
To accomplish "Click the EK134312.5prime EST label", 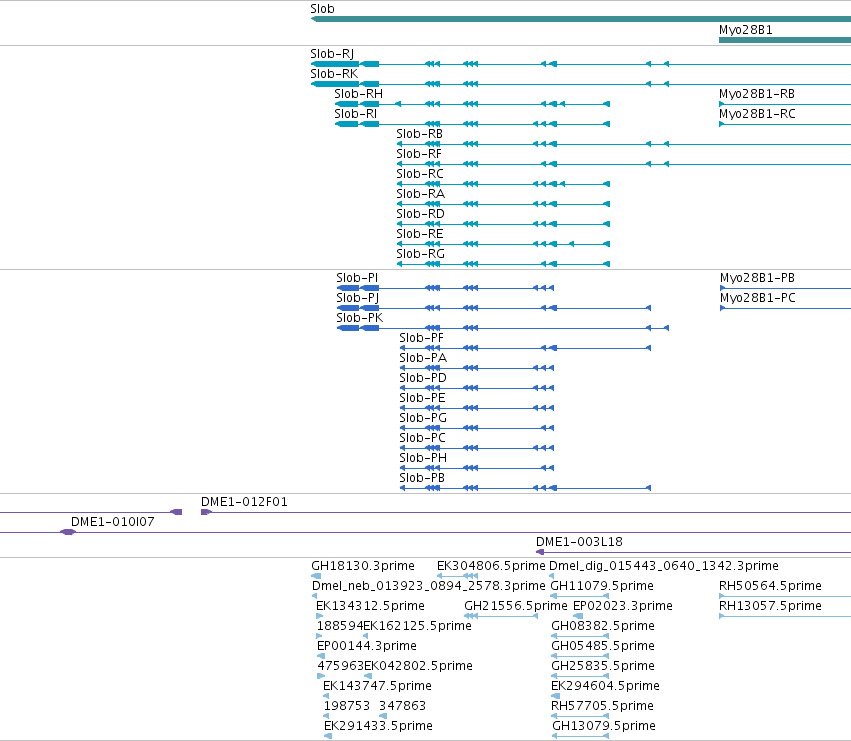I will coord(370,606).
